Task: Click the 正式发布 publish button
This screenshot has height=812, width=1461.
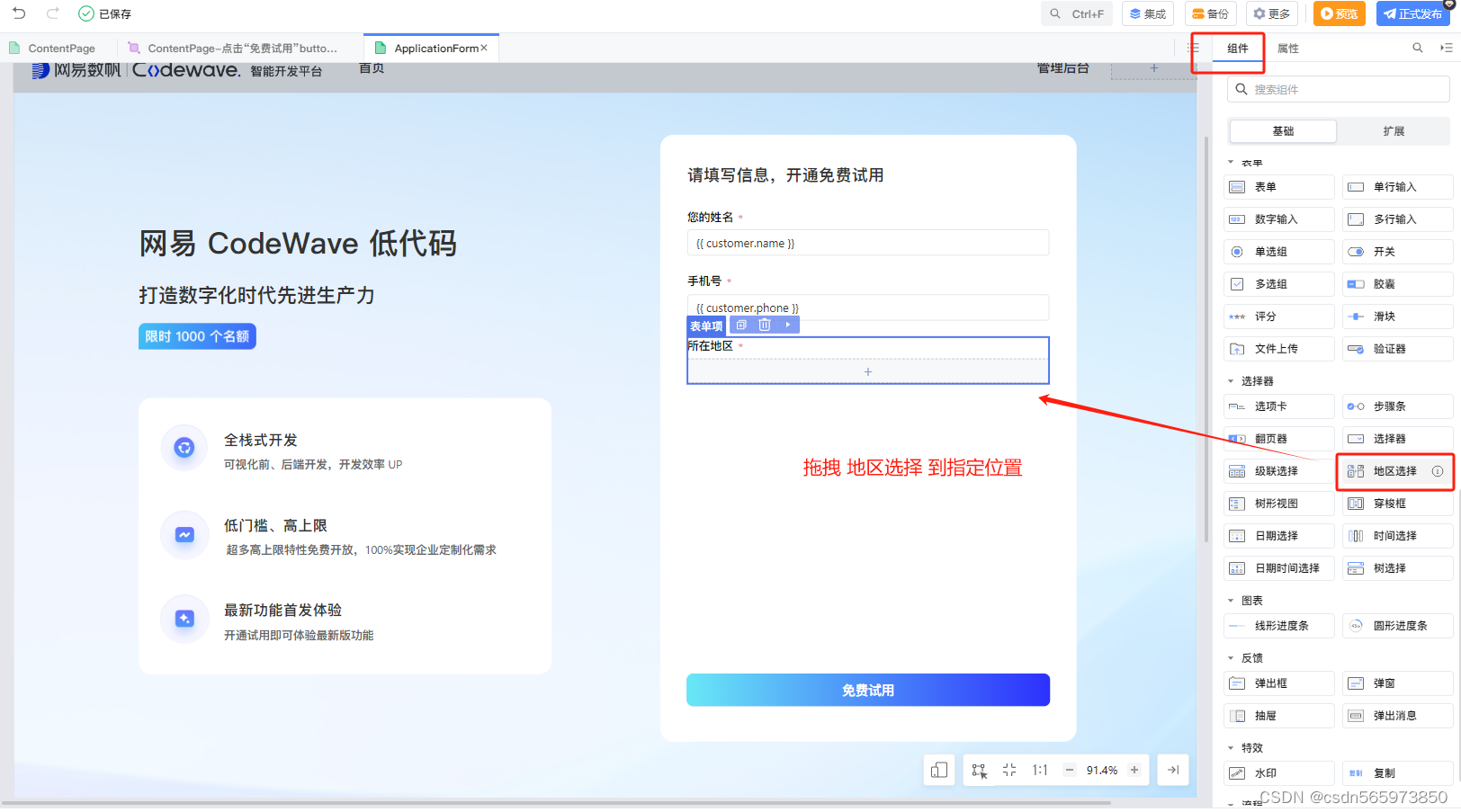Action: coord(1412,13)
